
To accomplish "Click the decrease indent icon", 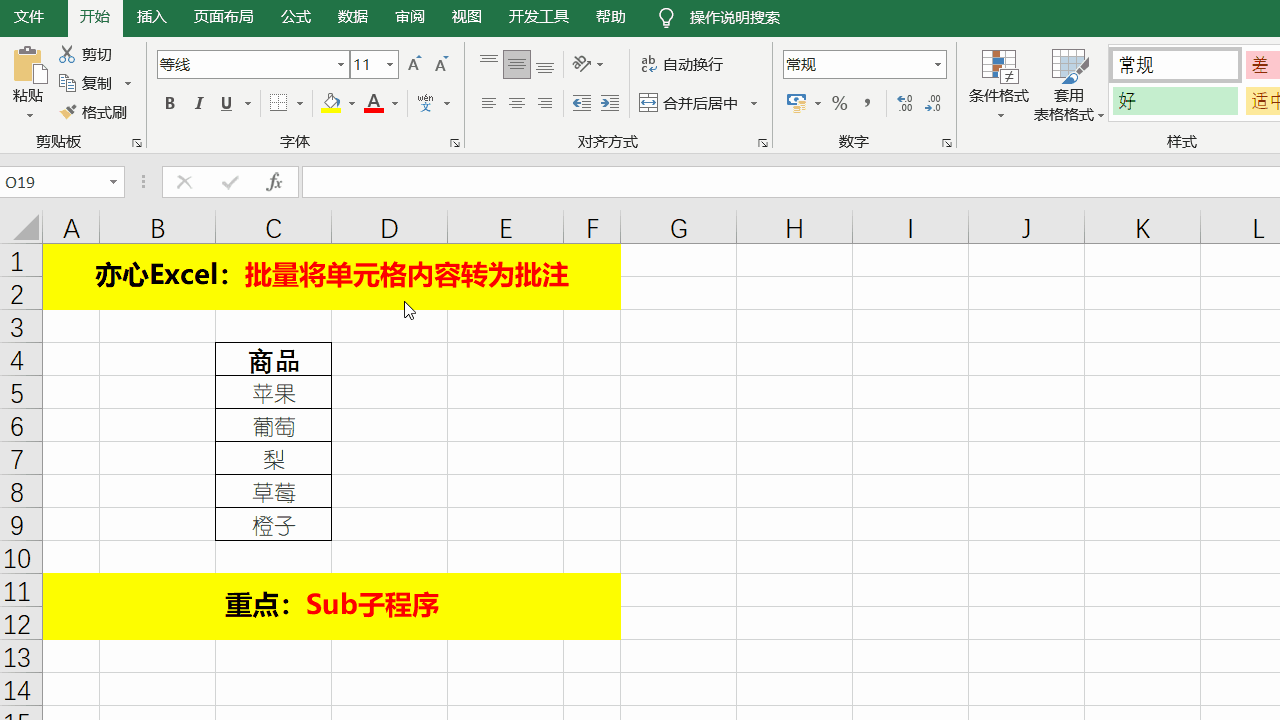I will (582, 103).
